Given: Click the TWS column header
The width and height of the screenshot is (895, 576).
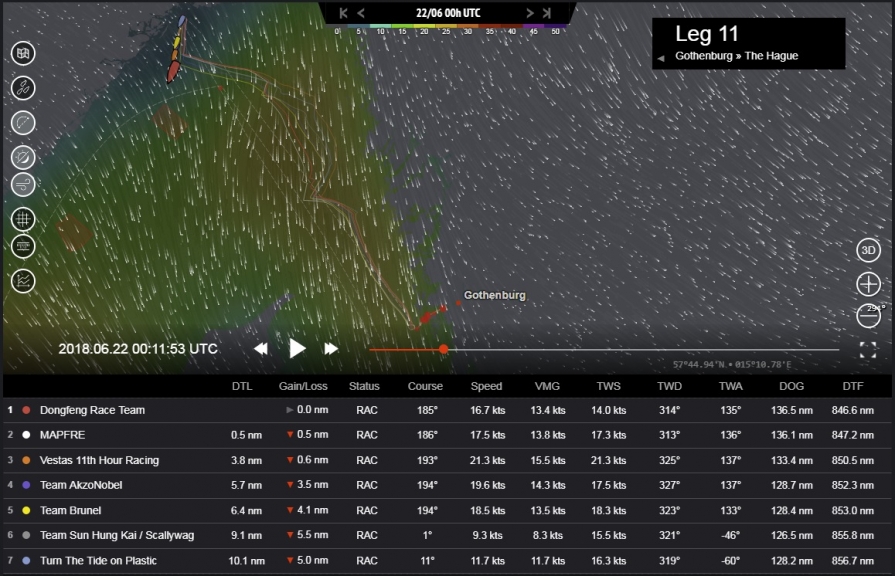Looking at the screenshot, I should [608, 386].
